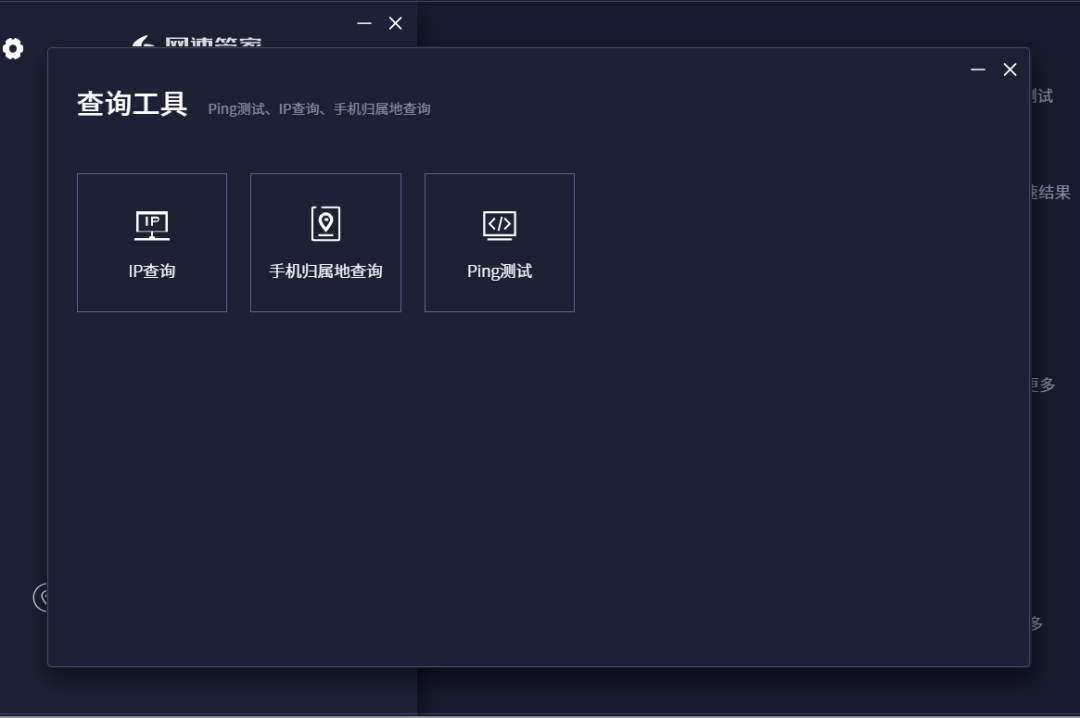Image resolution: width=1080 pixels, height=718 pixels.
Task: Click the IP monitor icon
Action: pyautogui.click(x=152, y=225)
